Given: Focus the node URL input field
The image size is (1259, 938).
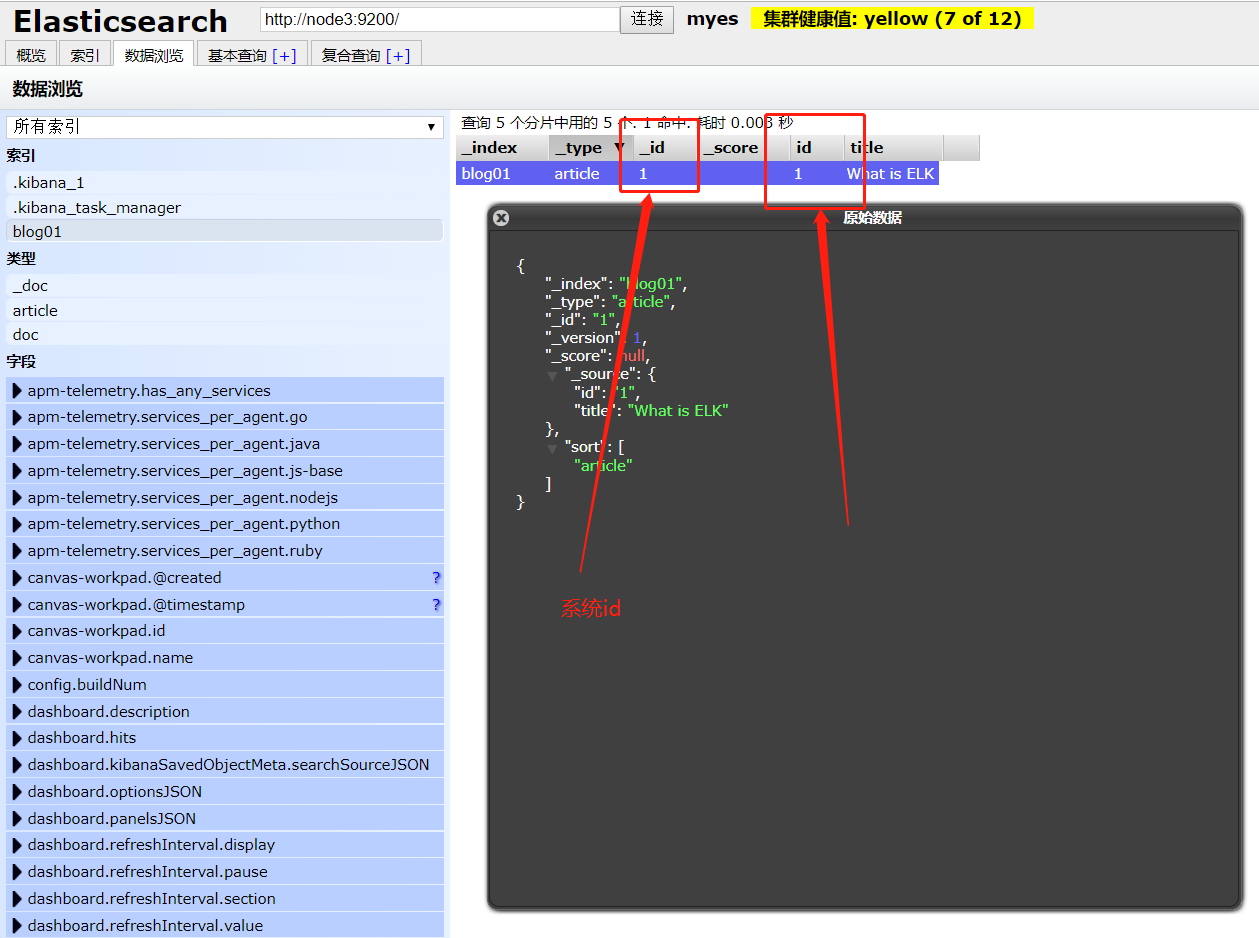Looking at the screenshot, I should tap(439, 19).
